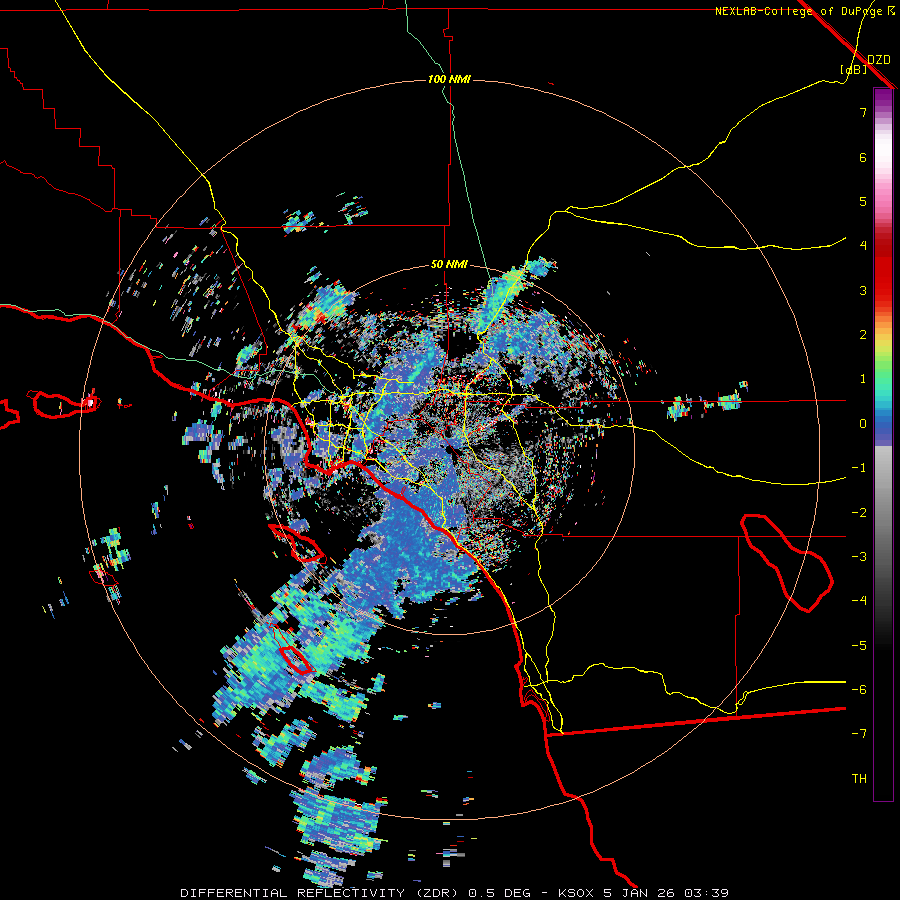The height and width of the screenshot is (900, 900).
Task: Click the scale value 1
Action: point(863,379)
